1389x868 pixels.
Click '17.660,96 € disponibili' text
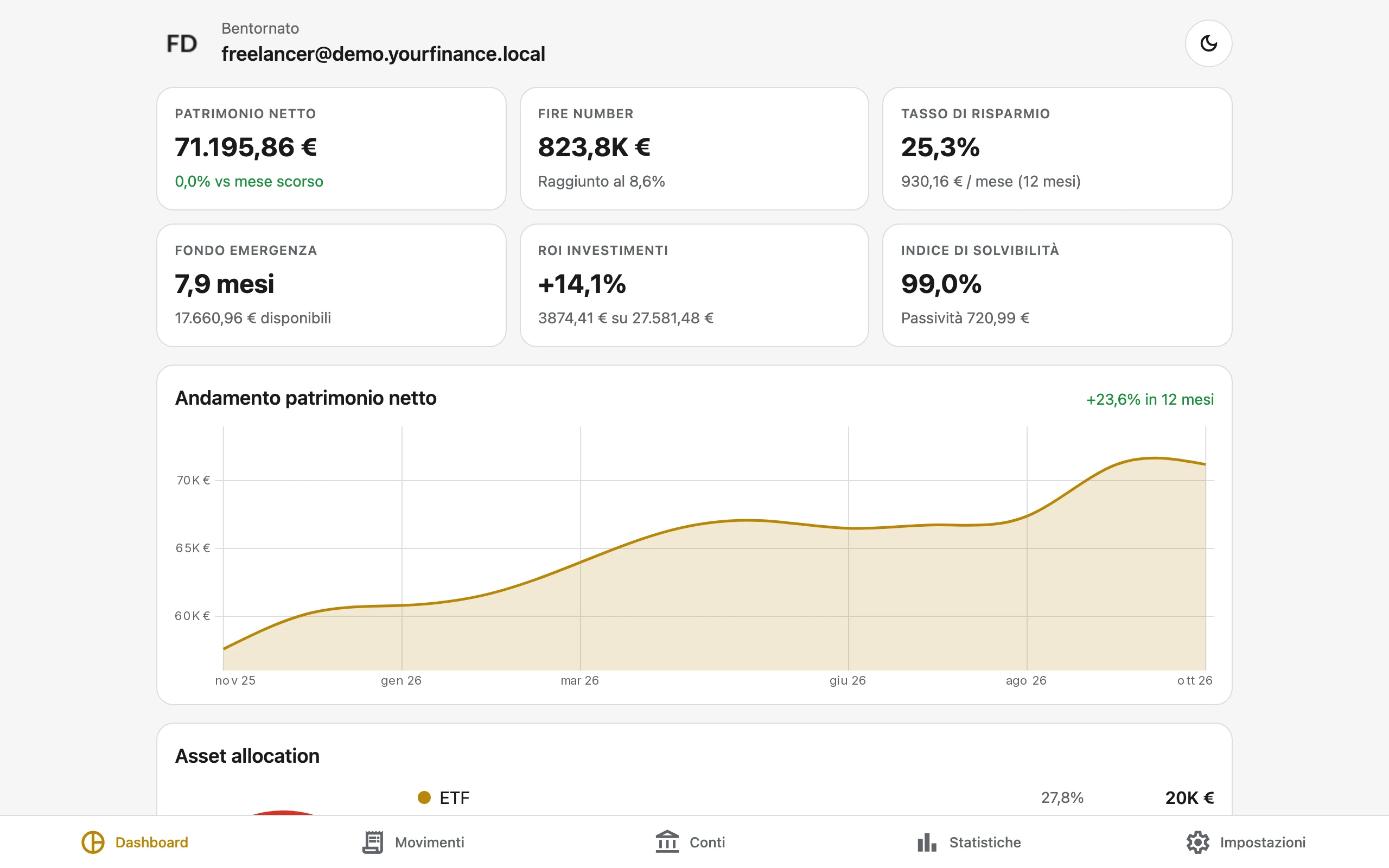pyautogui.click(x=252, y=318)
